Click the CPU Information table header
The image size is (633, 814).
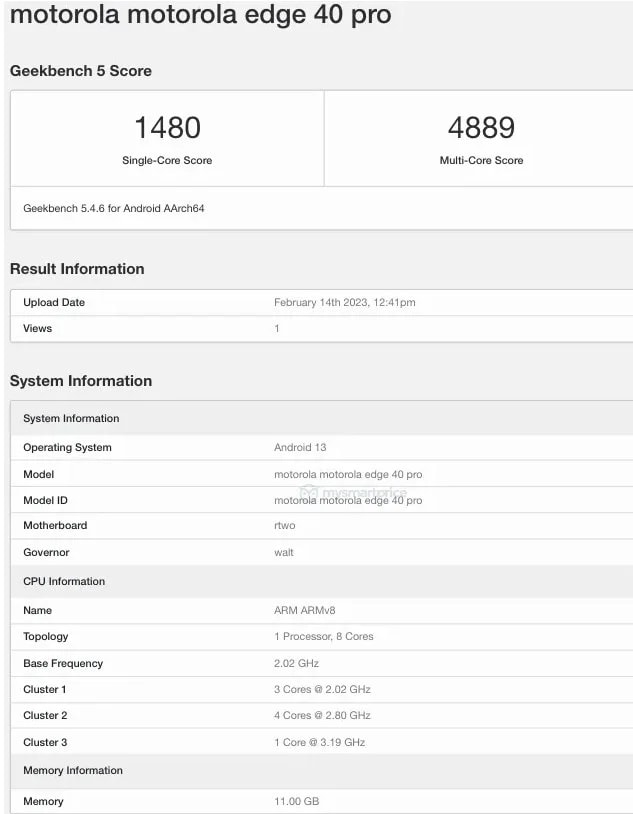(x=64, y=581)
